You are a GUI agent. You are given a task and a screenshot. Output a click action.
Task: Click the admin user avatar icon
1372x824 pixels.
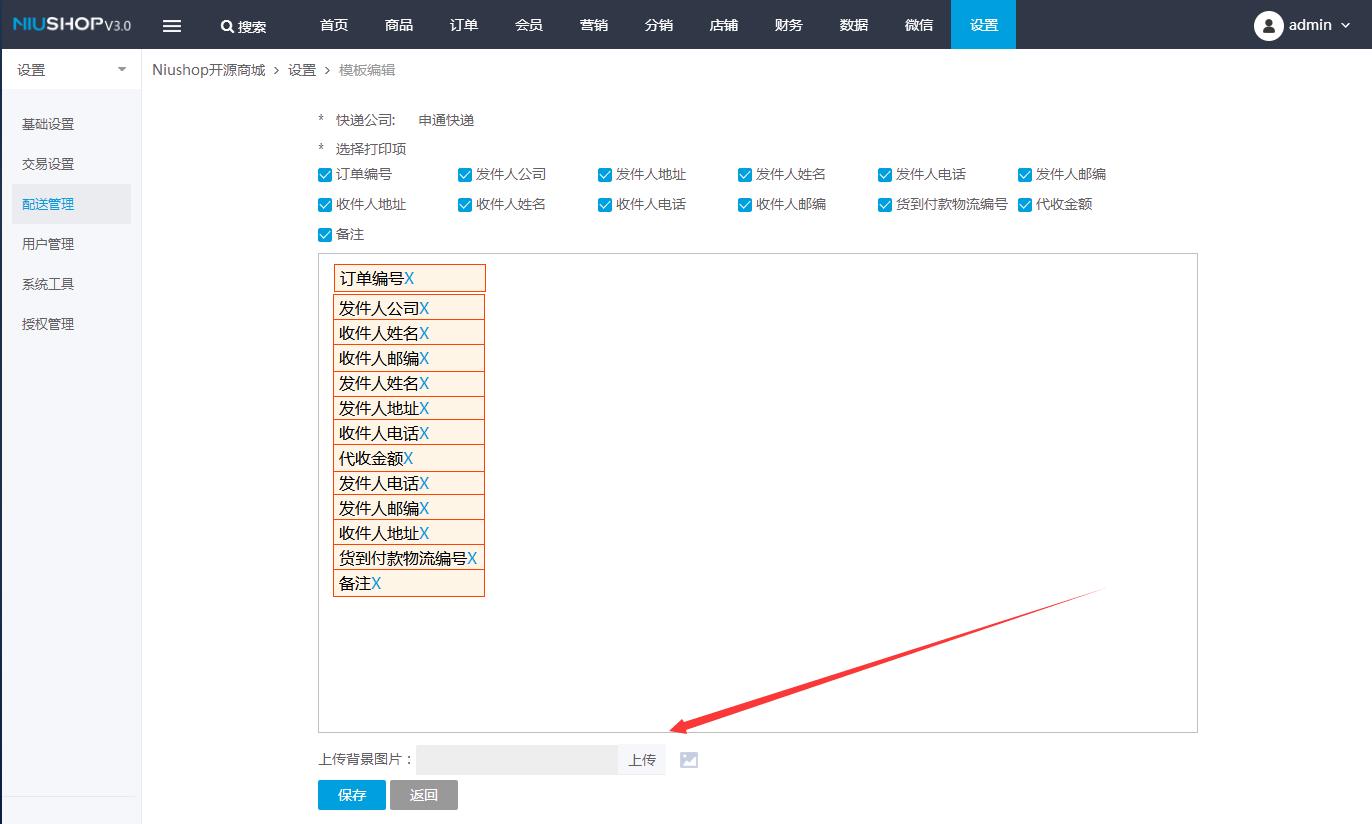pos(1268,25)
